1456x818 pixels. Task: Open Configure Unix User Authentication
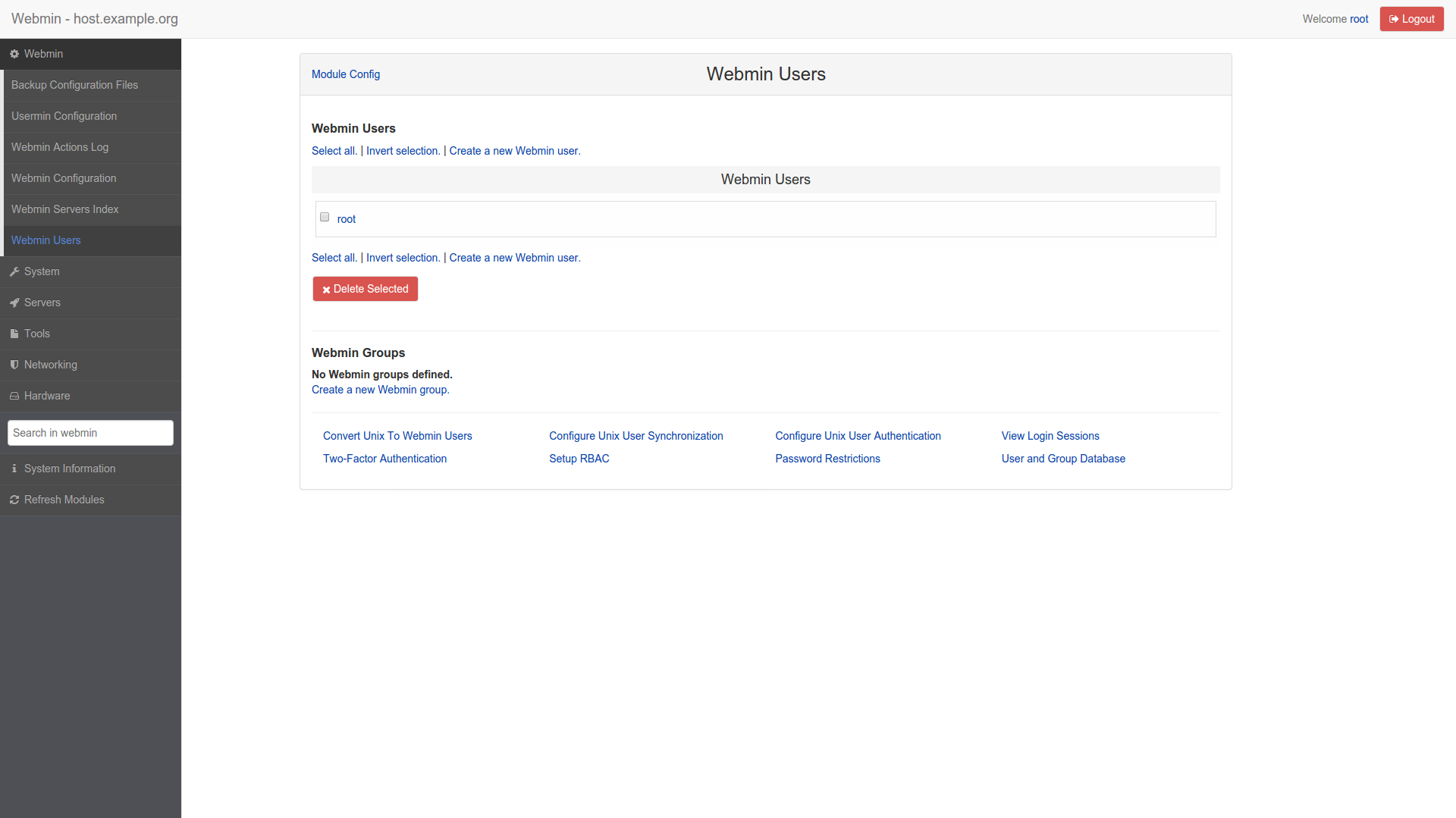pyautogui.click(x=858, y=436)
